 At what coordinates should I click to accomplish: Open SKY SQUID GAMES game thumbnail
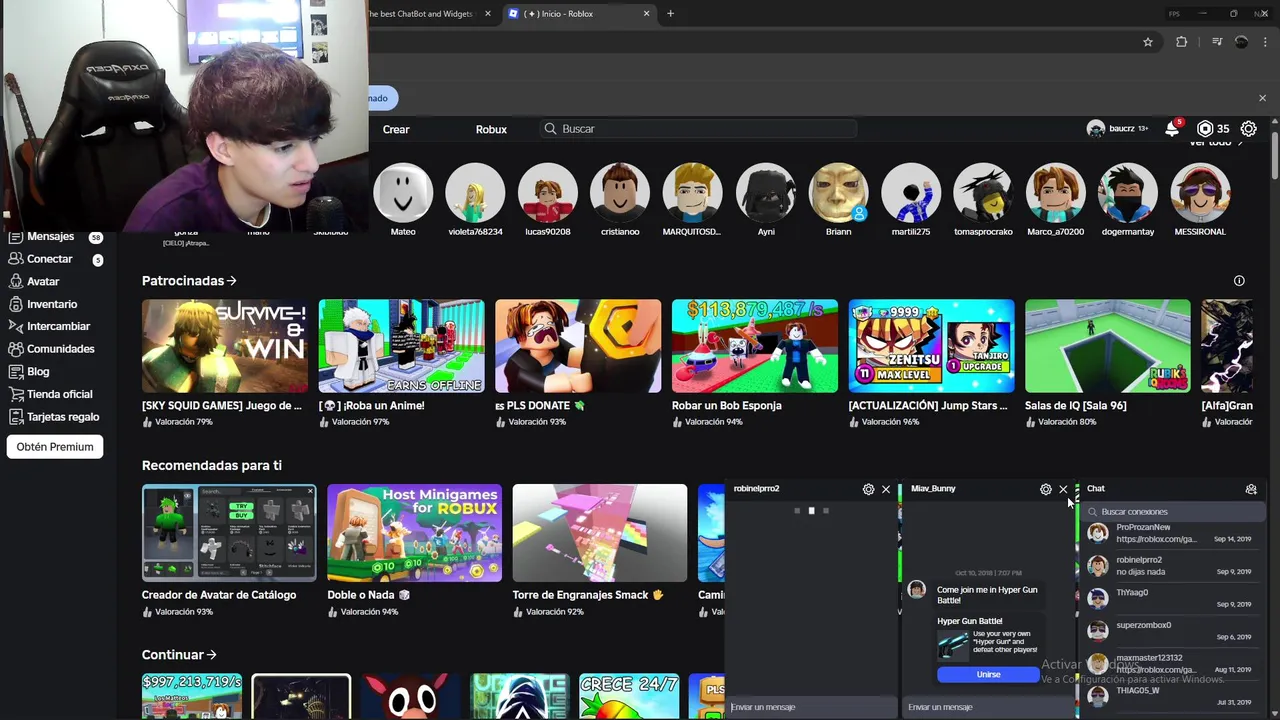click(x=225, y=346)
